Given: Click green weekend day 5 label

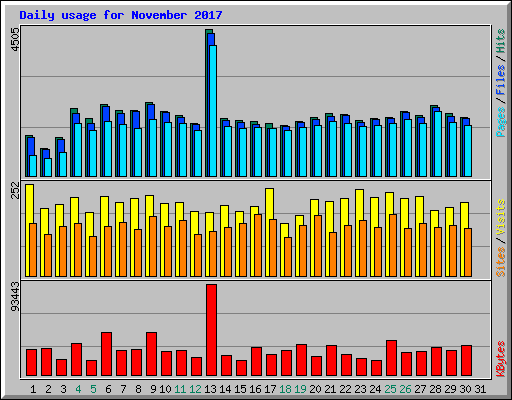Looking at the screenshot, I should (93, 389).
